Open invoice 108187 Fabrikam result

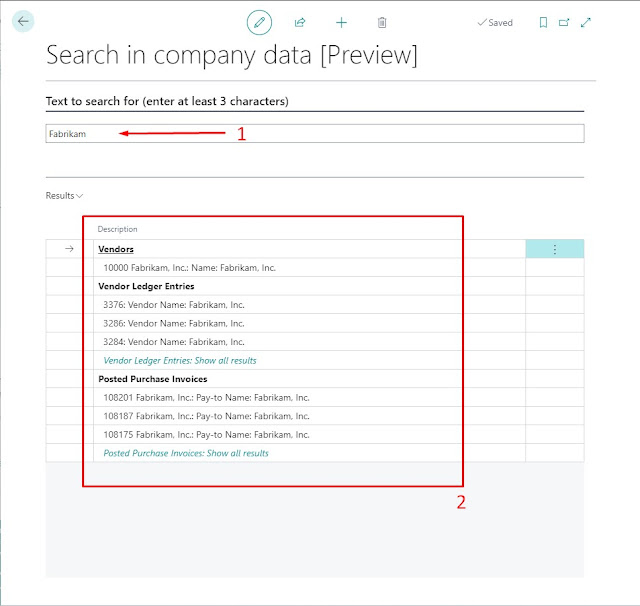[207, 416]
